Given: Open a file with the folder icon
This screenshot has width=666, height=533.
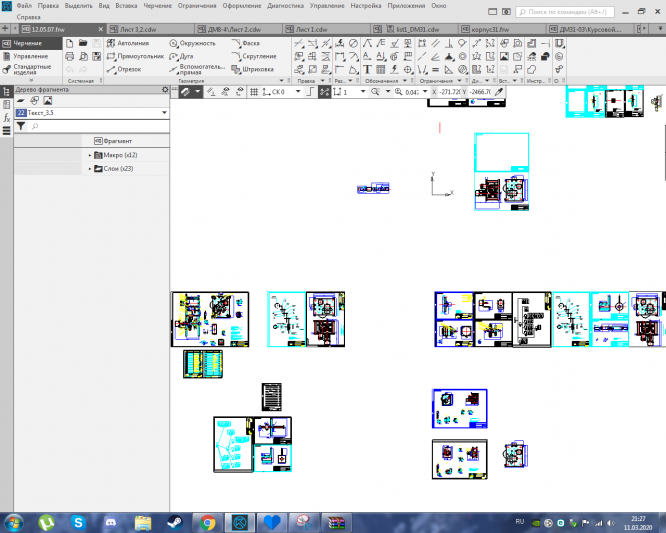Looking at the screenshot, I should pos(83,43).
